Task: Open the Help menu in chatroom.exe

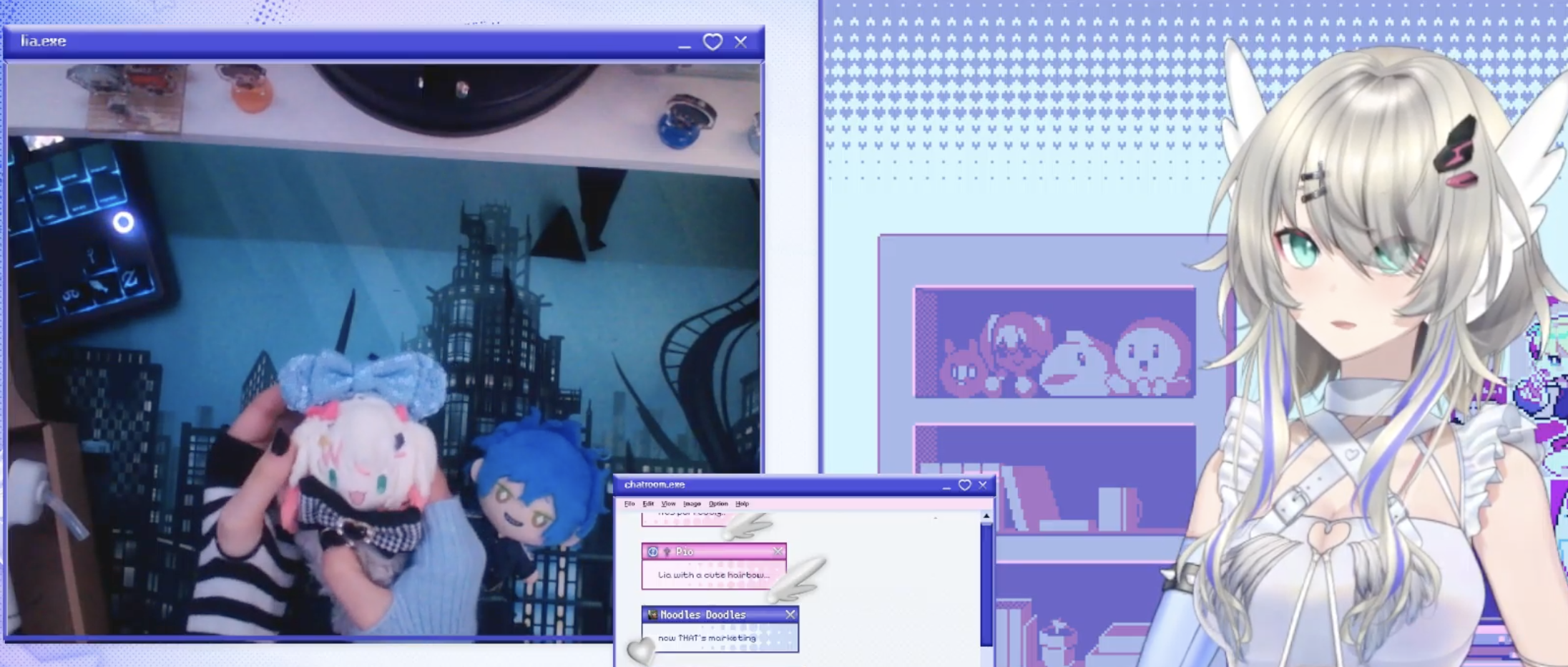Action: tap(742, 504)
